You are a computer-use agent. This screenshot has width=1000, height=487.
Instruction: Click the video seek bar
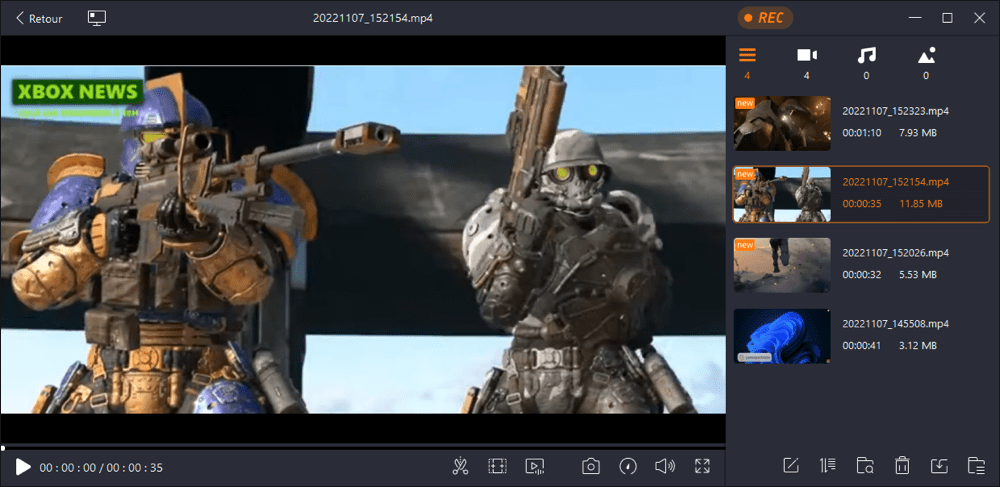pos(363,448)
